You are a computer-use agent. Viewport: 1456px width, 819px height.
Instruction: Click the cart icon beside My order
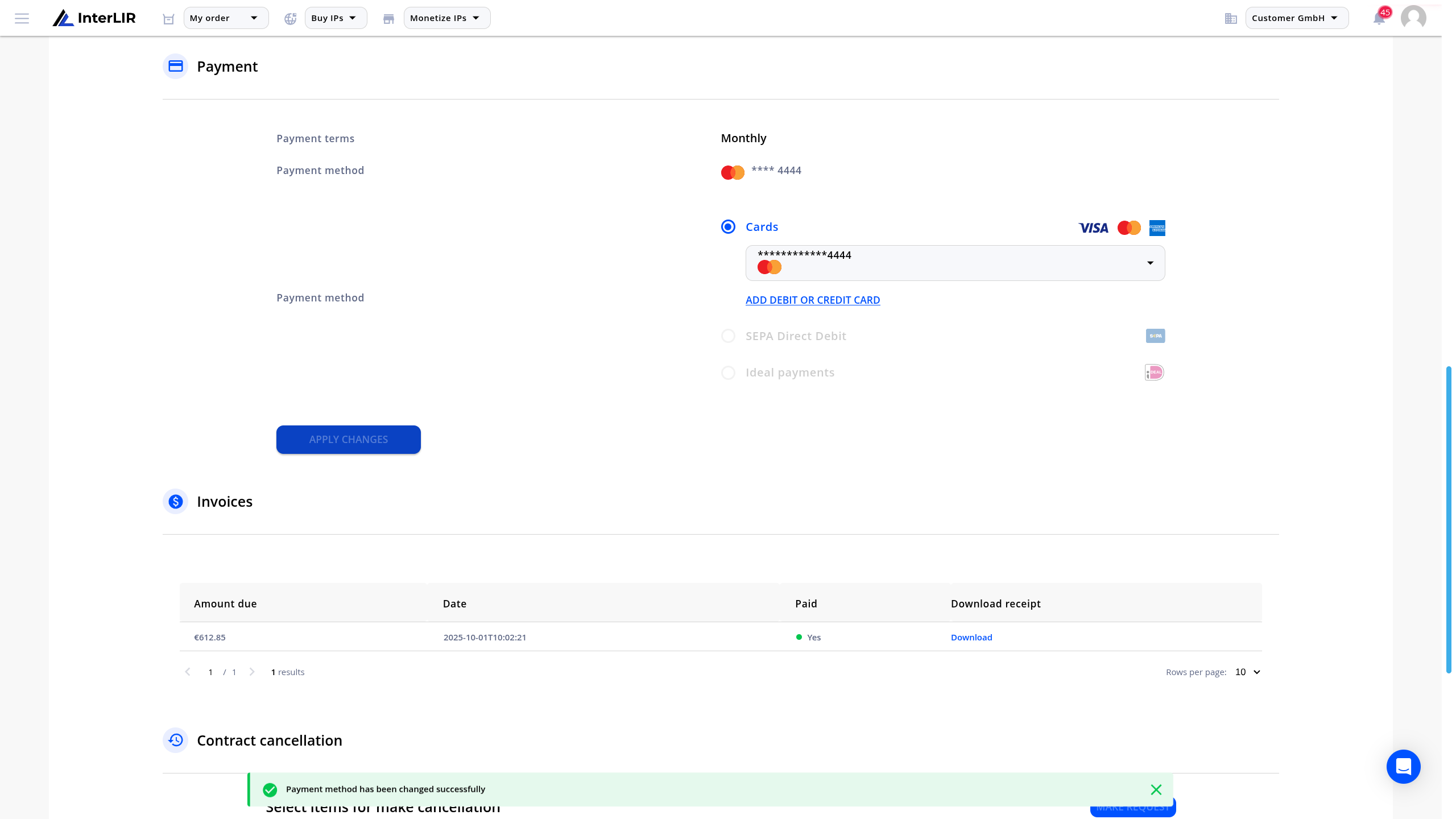pos(168,19)
